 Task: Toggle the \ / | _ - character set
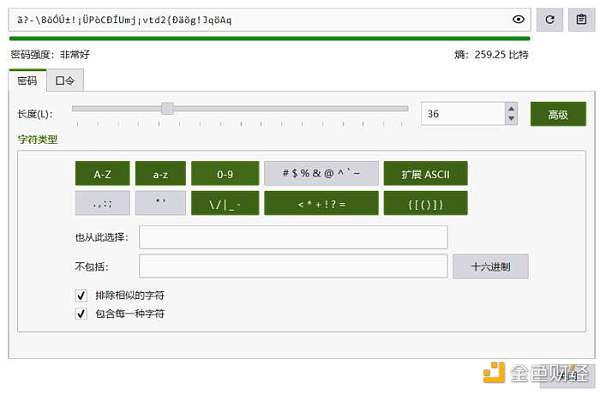(225, 204)
